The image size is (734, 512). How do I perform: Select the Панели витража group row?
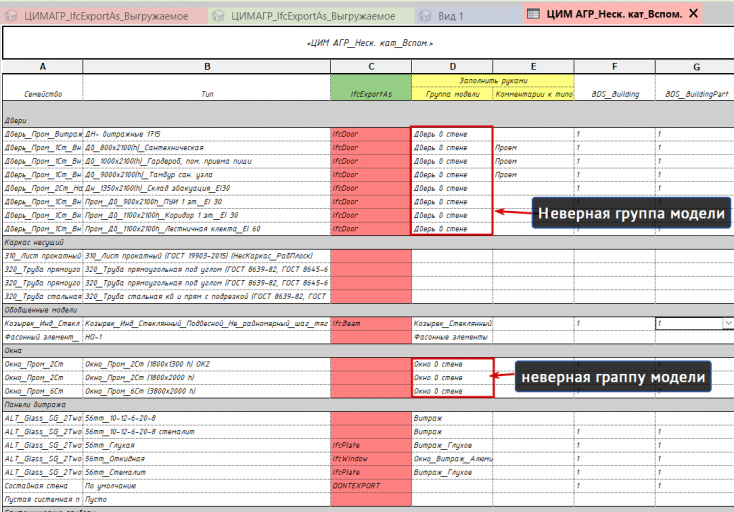368,405
